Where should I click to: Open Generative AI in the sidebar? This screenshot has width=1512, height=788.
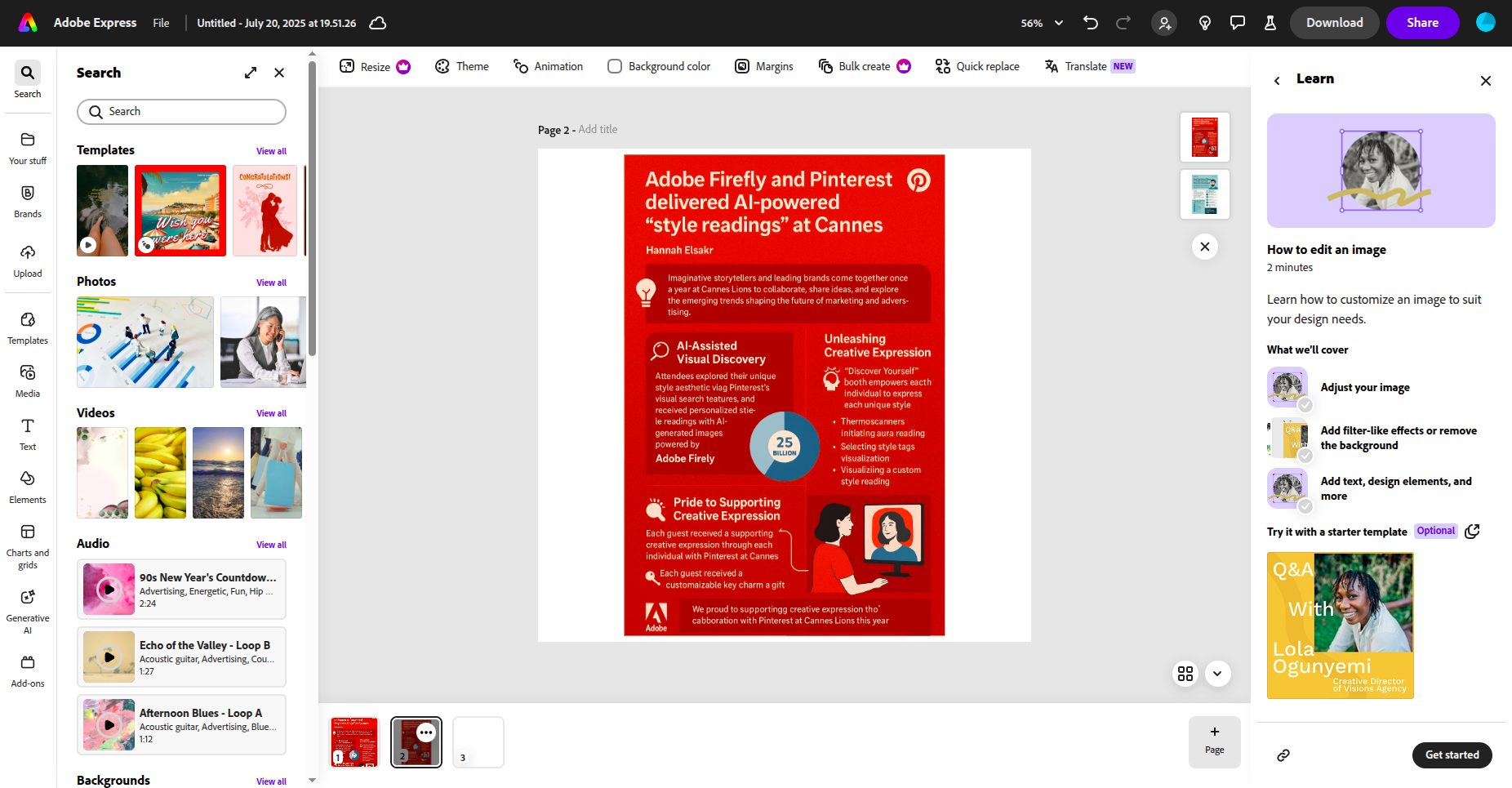point(28,611)
